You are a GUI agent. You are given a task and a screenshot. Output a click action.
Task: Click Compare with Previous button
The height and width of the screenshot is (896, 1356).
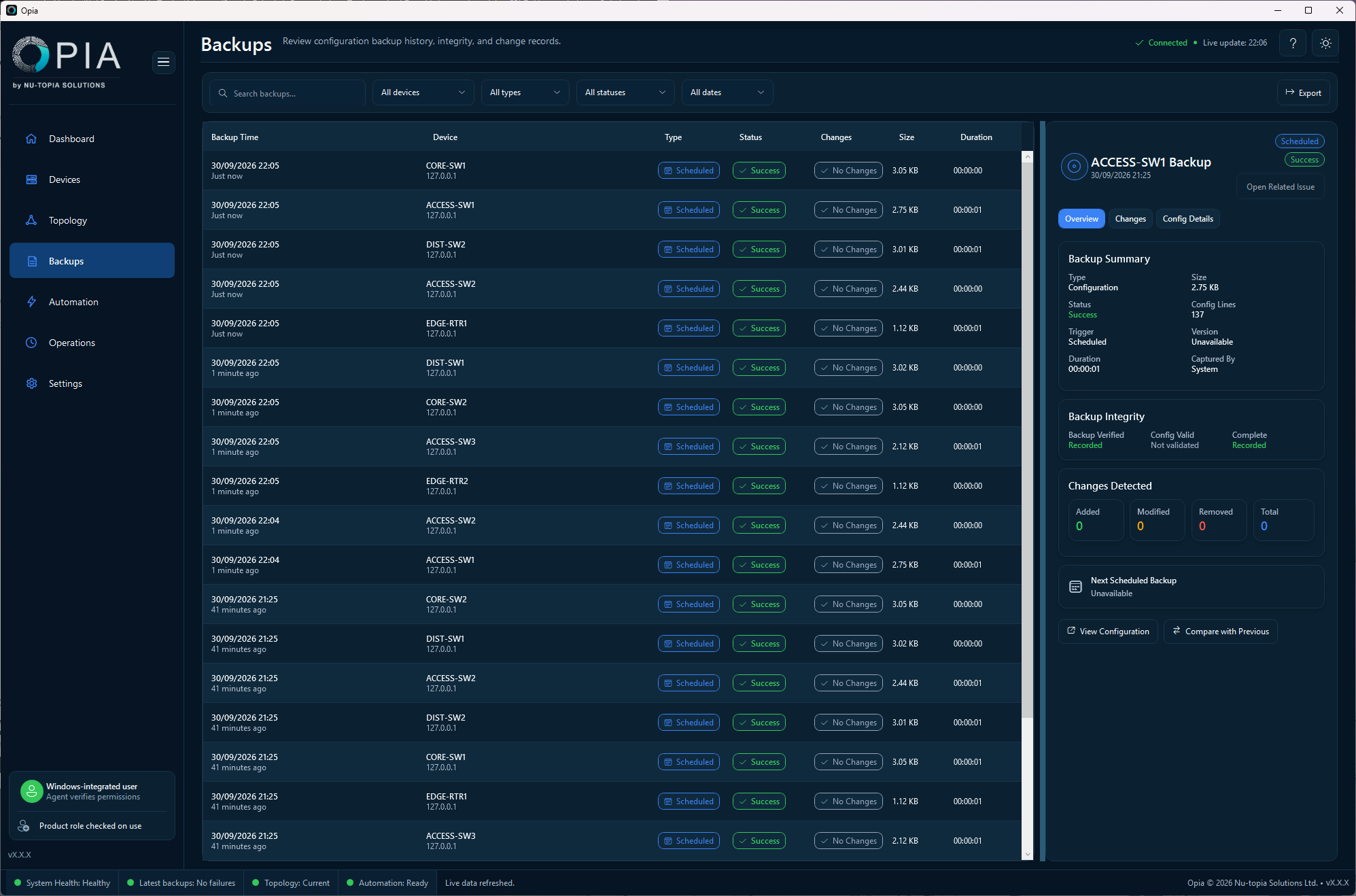[x=1221, y=632]
